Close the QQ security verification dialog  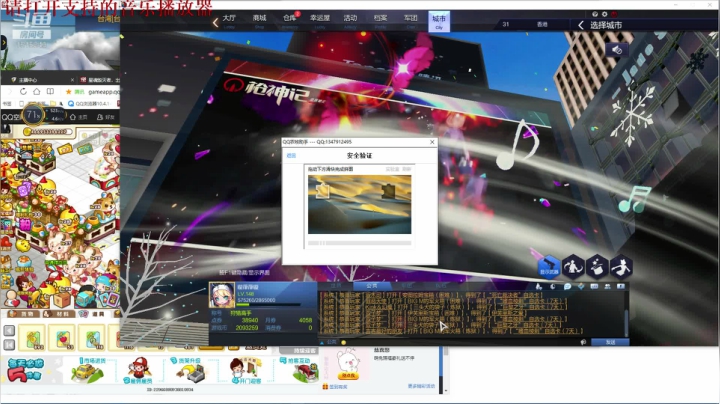[x=432, y=142]
